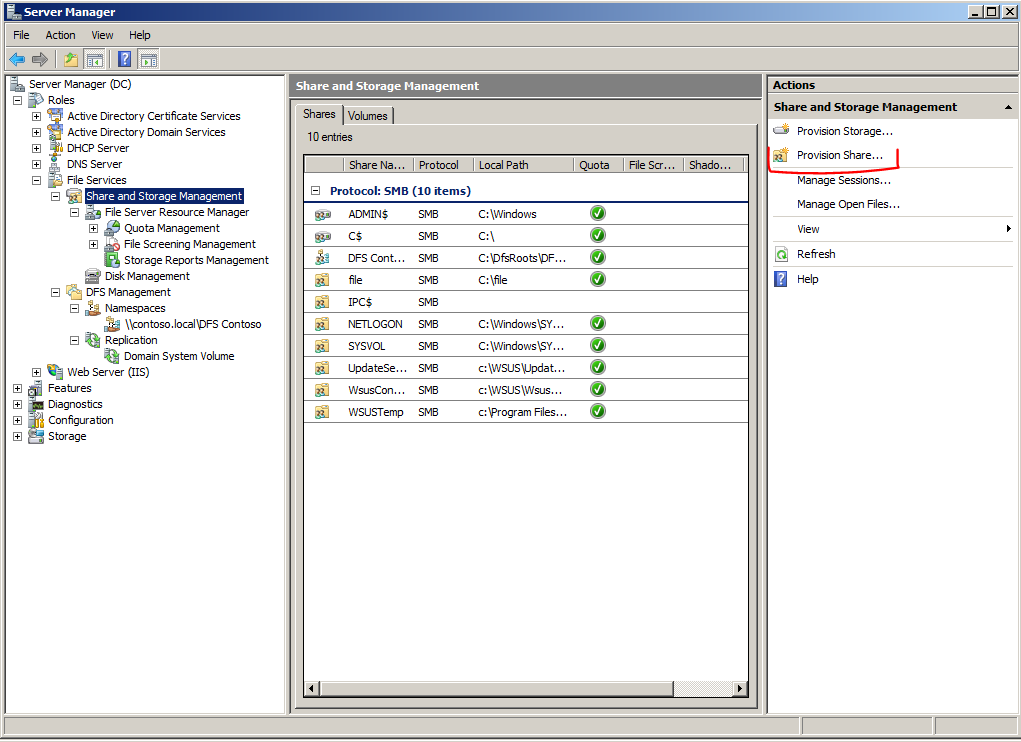Click Manage Sessions... action

tap(843, 180)
